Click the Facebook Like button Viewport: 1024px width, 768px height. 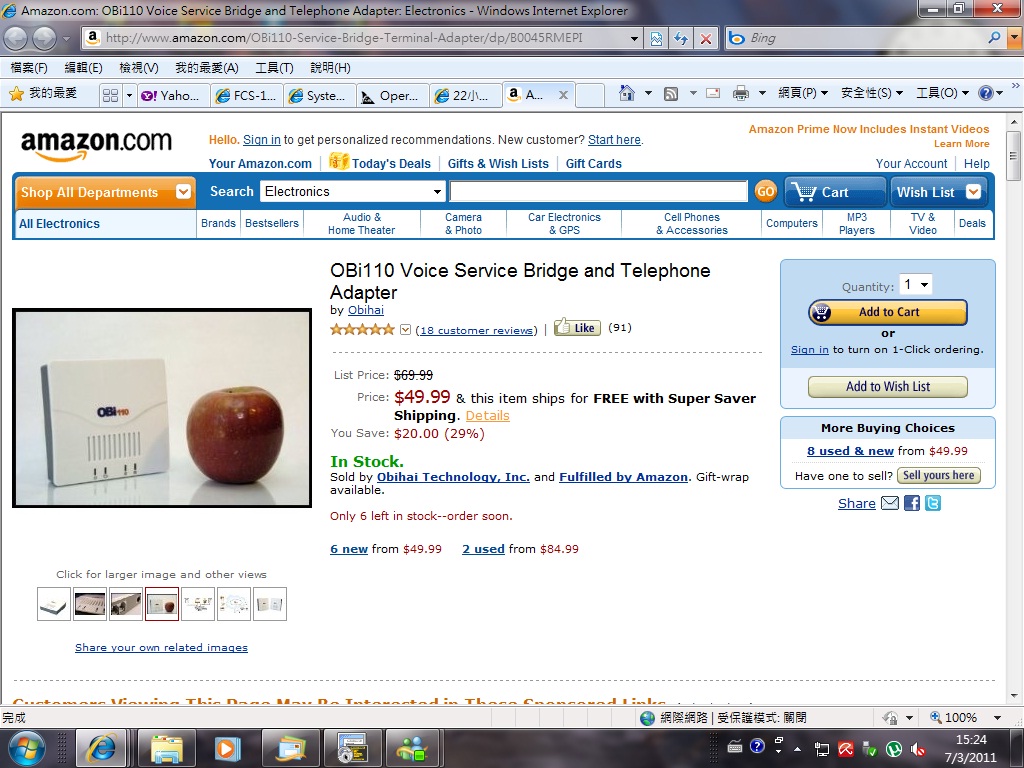click(577, 328)
